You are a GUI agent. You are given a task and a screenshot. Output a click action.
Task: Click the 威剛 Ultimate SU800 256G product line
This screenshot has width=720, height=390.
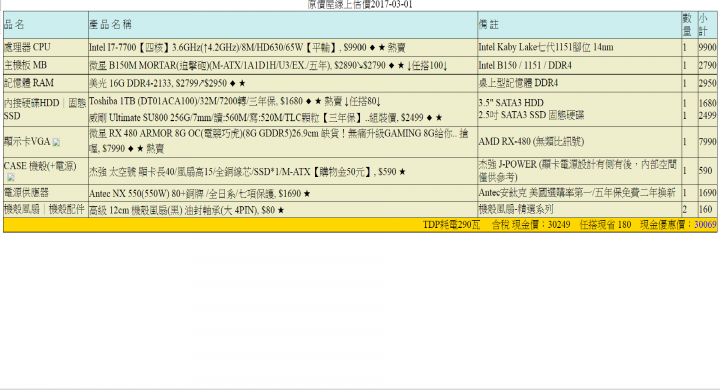[265, 118]
